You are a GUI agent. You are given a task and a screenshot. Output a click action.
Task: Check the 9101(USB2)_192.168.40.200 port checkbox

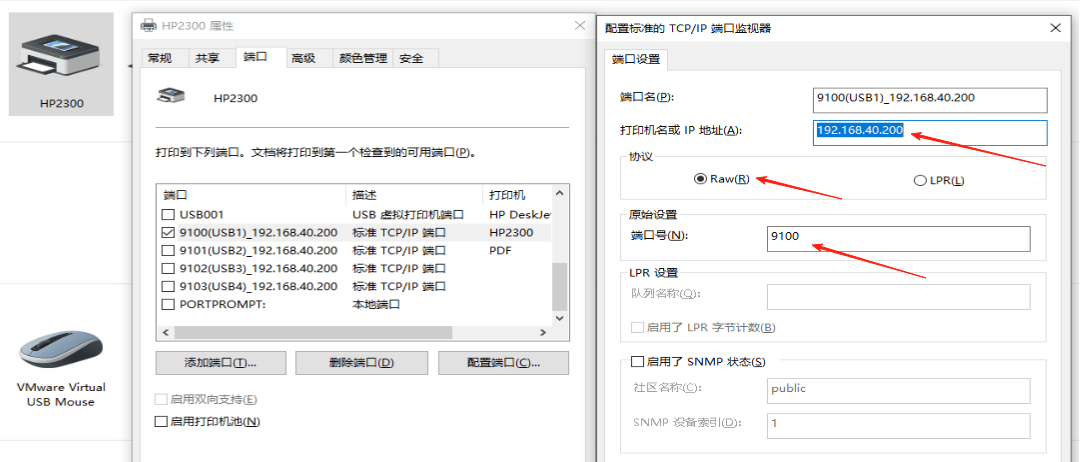[167, 251]
